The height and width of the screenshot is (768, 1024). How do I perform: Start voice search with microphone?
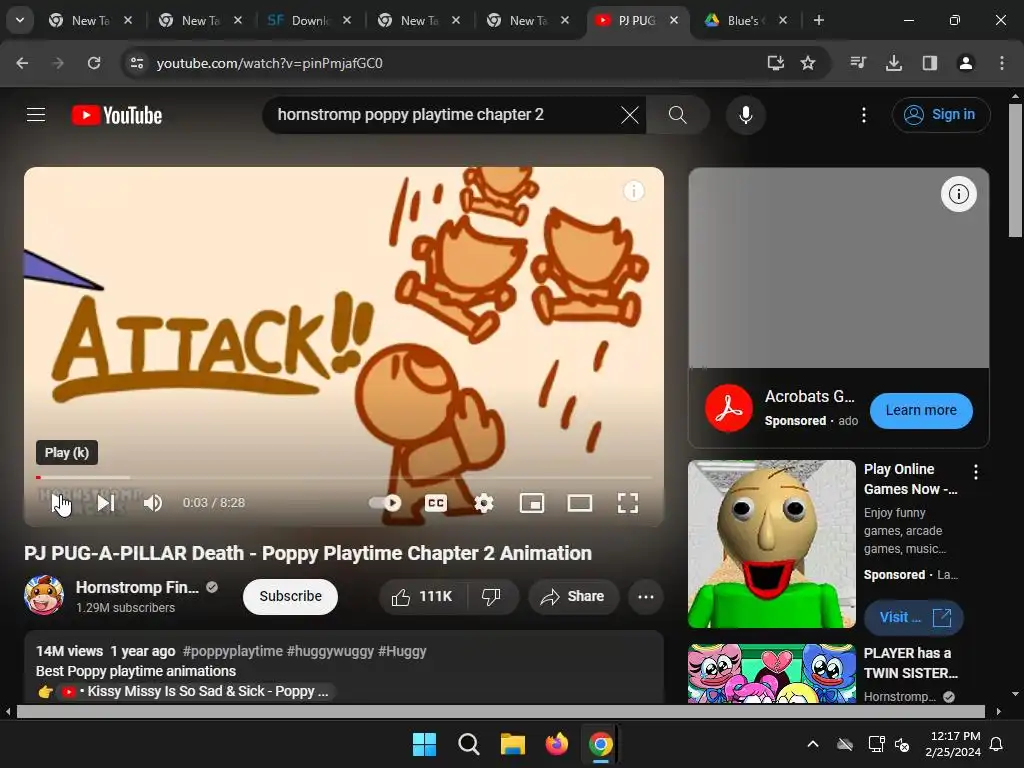click(745, 115)
